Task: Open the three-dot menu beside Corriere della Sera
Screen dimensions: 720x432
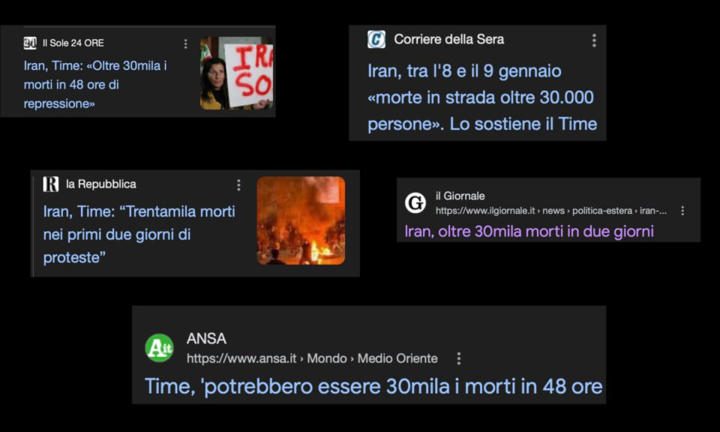Action: click(594, 40)
